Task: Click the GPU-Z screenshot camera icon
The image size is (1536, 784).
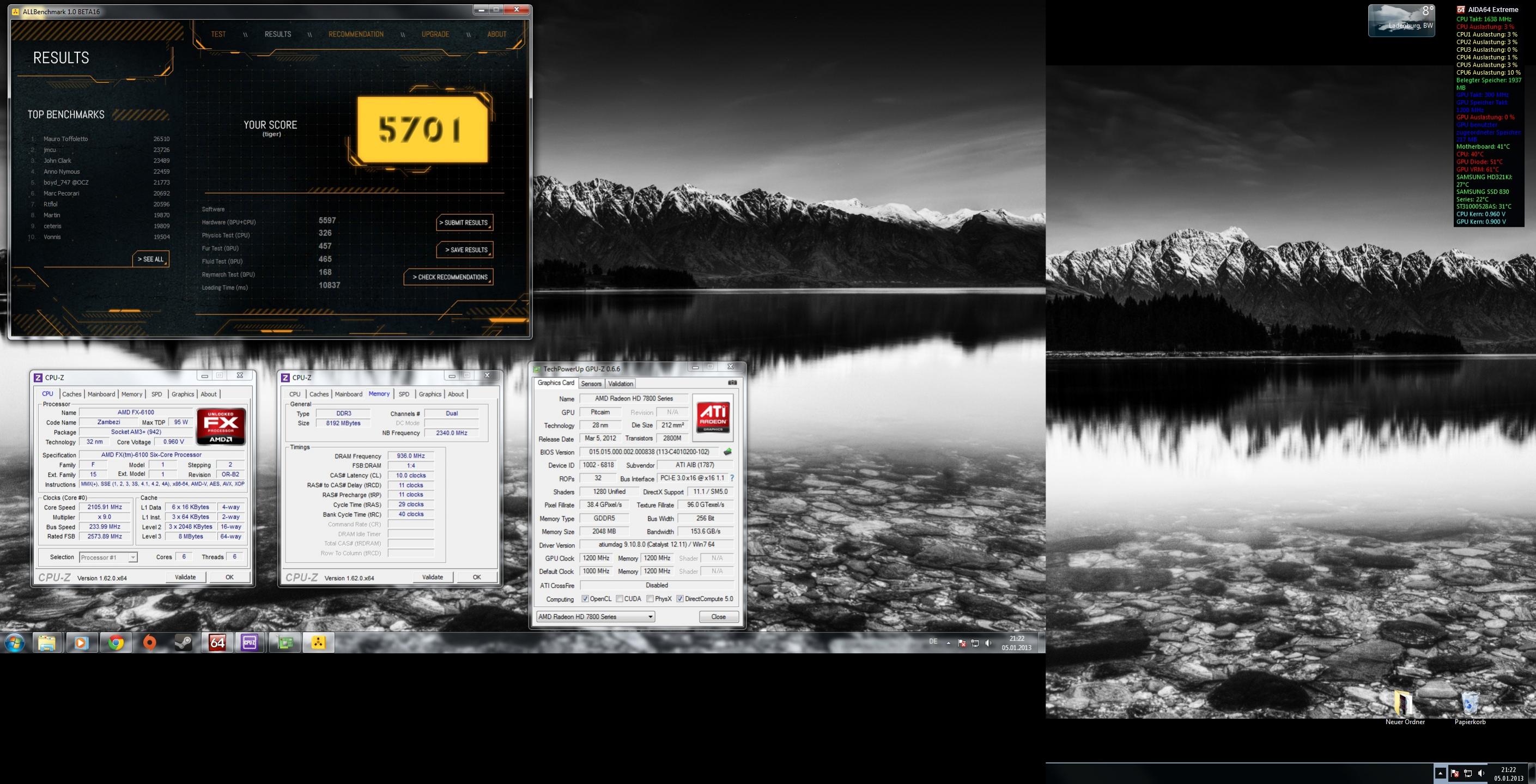Action: (x=732, y=383)
